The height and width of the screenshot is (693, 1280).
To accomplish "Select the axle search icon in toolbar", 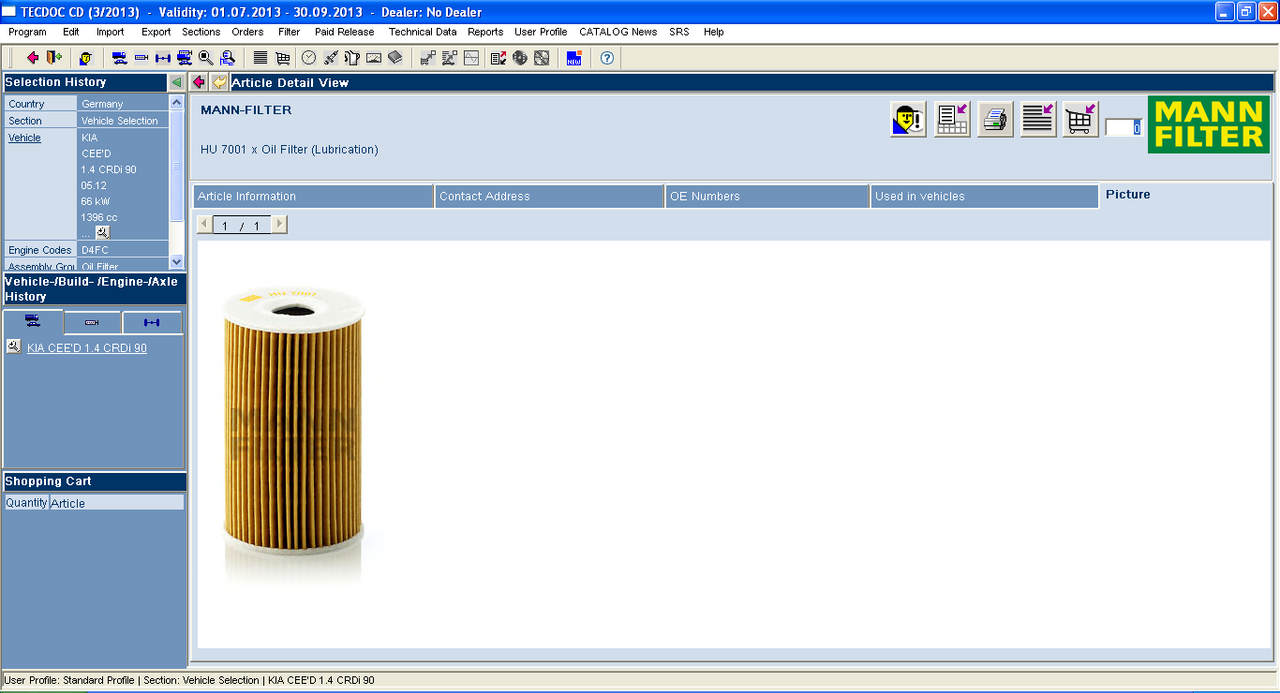I will pyautogui.click(x=163, y=57).
